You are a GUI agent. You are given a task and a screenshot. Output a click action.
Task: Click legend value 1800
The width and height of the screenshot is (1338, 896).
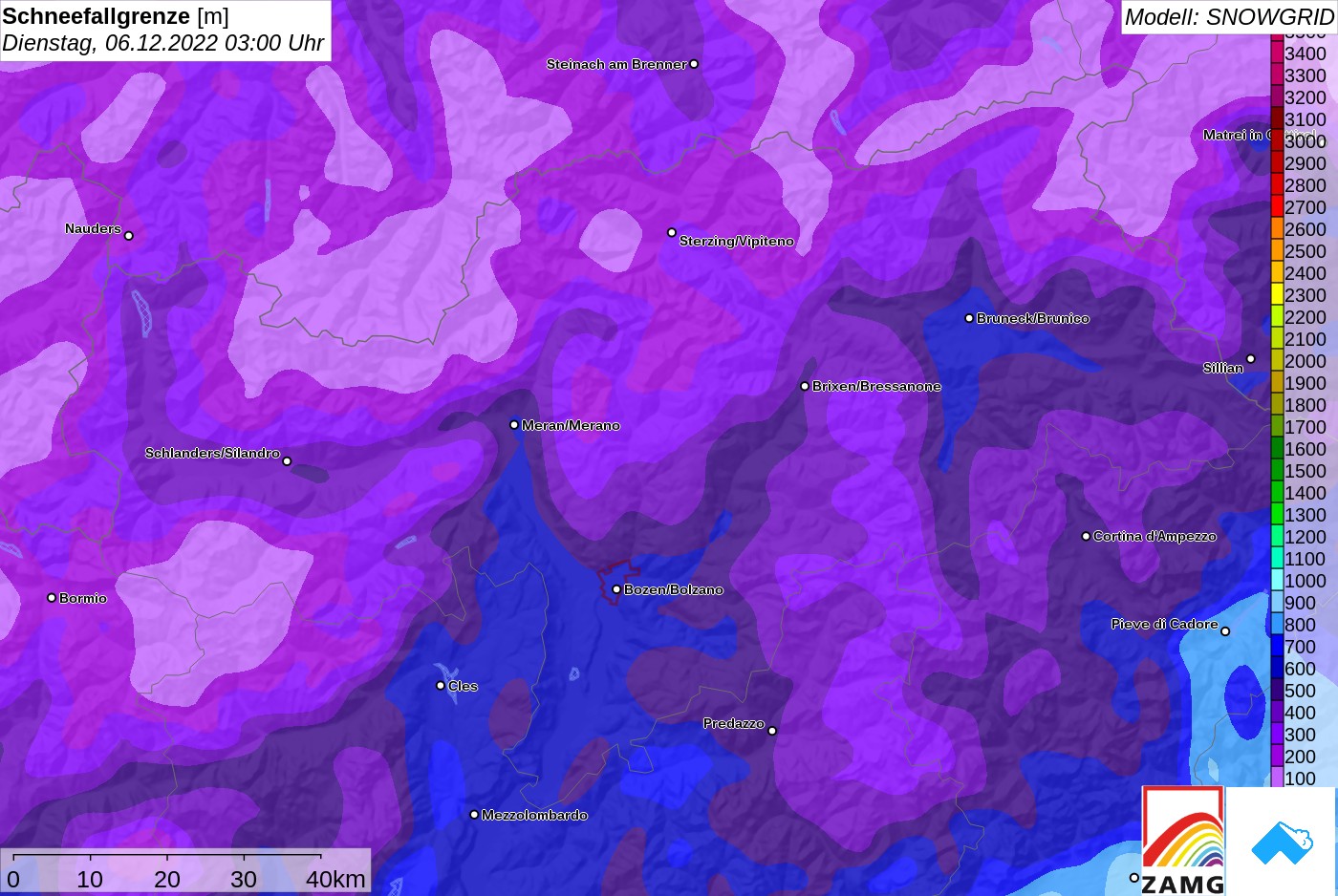click(1306, 405)
